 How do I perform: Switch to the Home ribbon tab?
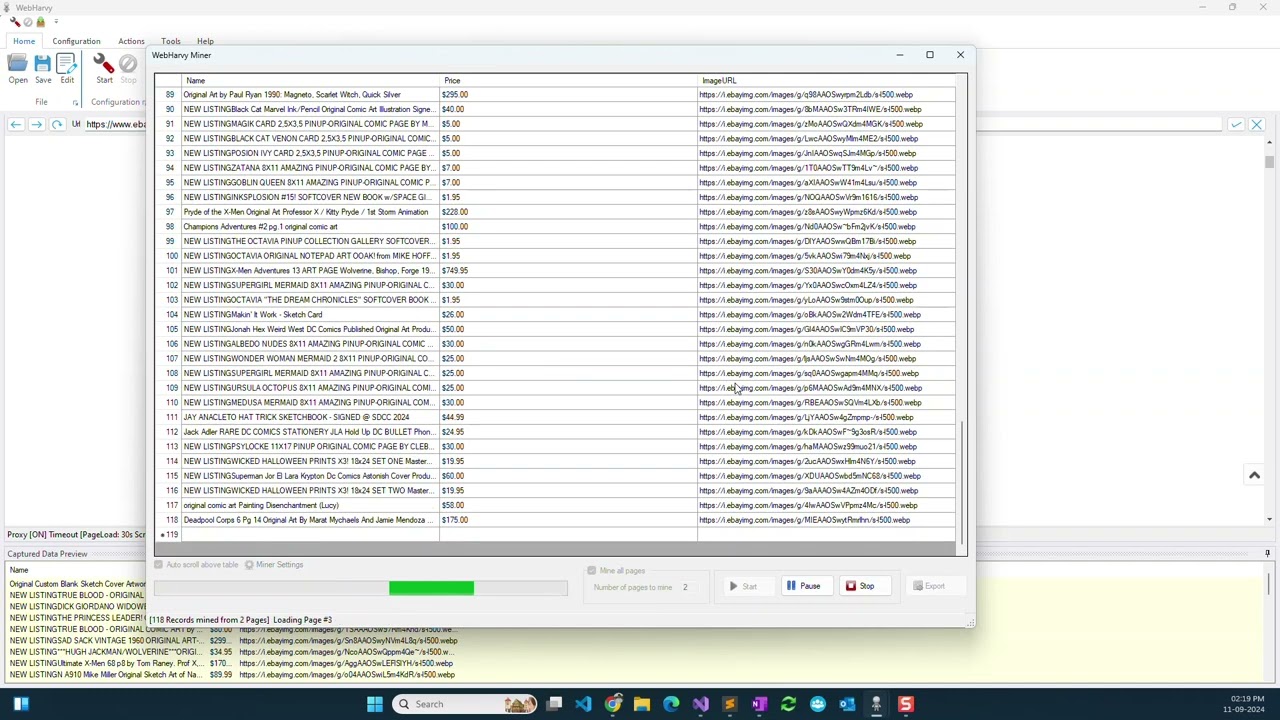(24, 41)
